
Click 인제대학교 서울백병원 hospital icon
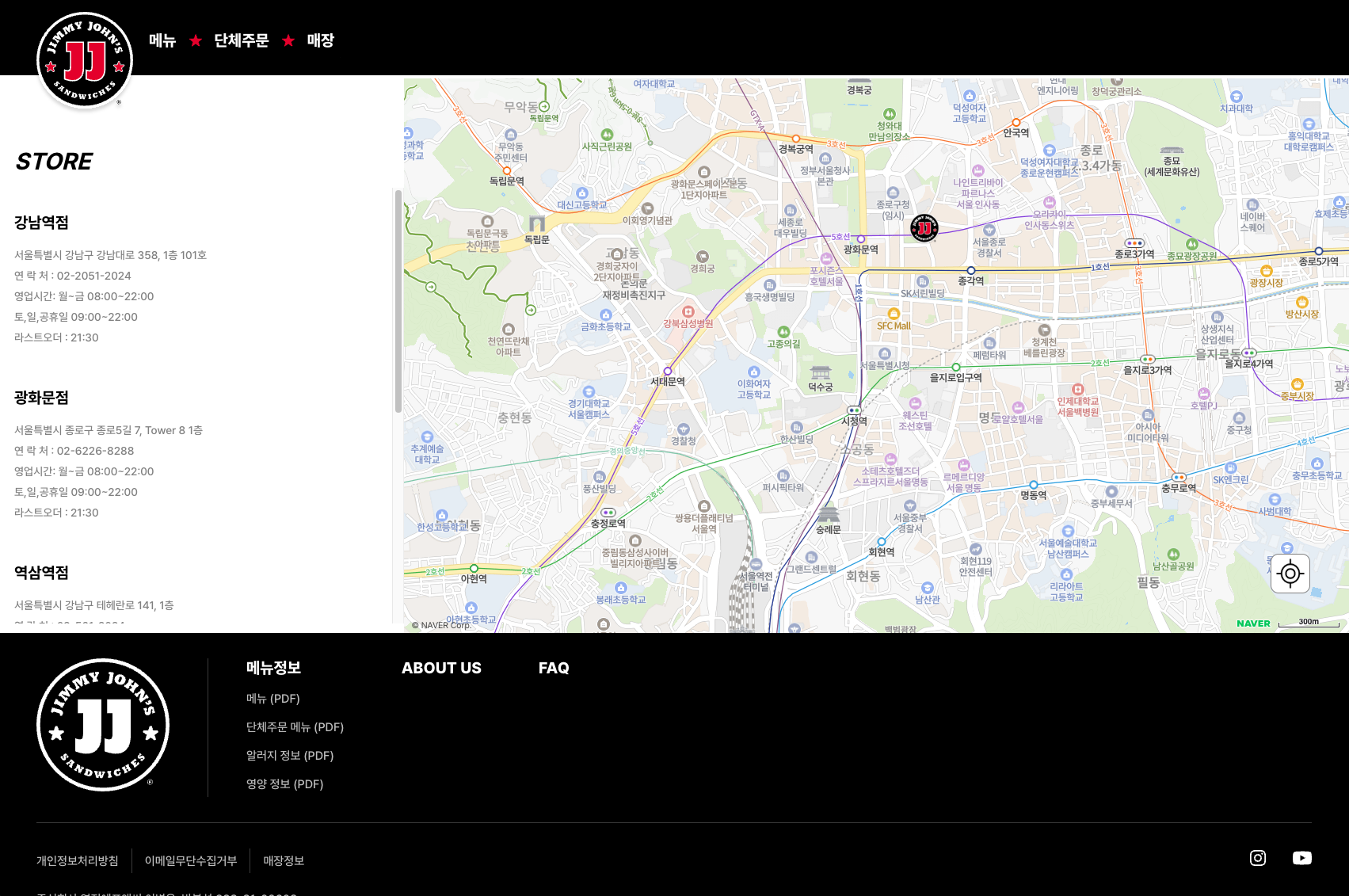(x=1078, y=389)
